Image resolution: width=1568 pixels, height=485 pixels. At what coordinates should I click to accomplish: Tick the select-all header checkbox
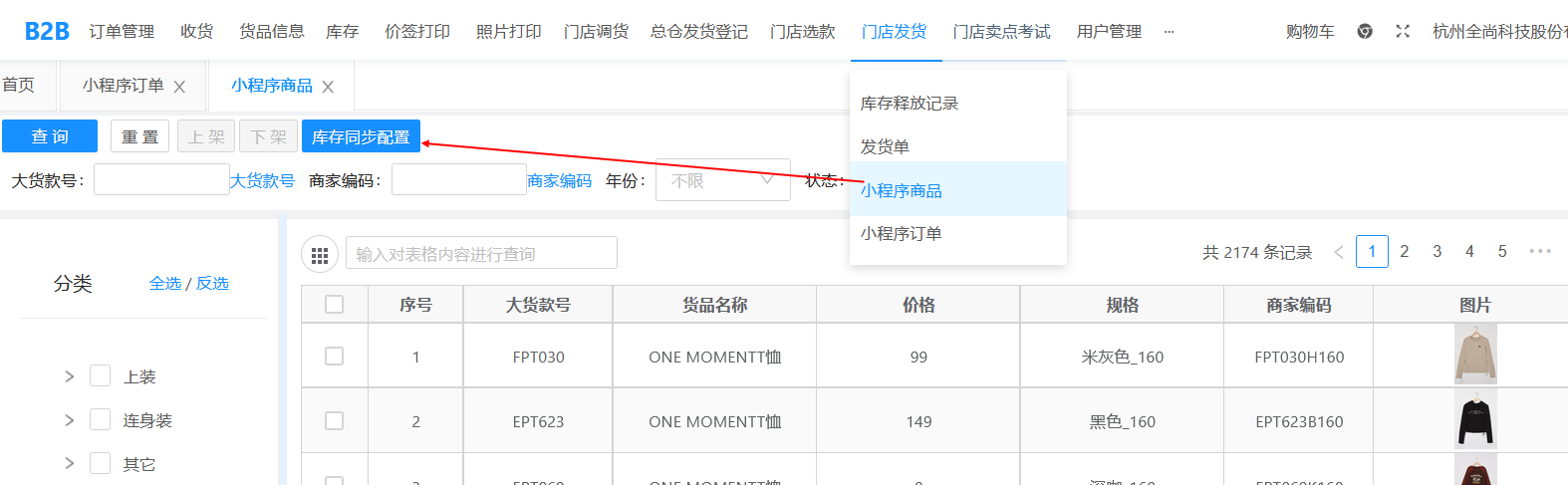point(335,305)
